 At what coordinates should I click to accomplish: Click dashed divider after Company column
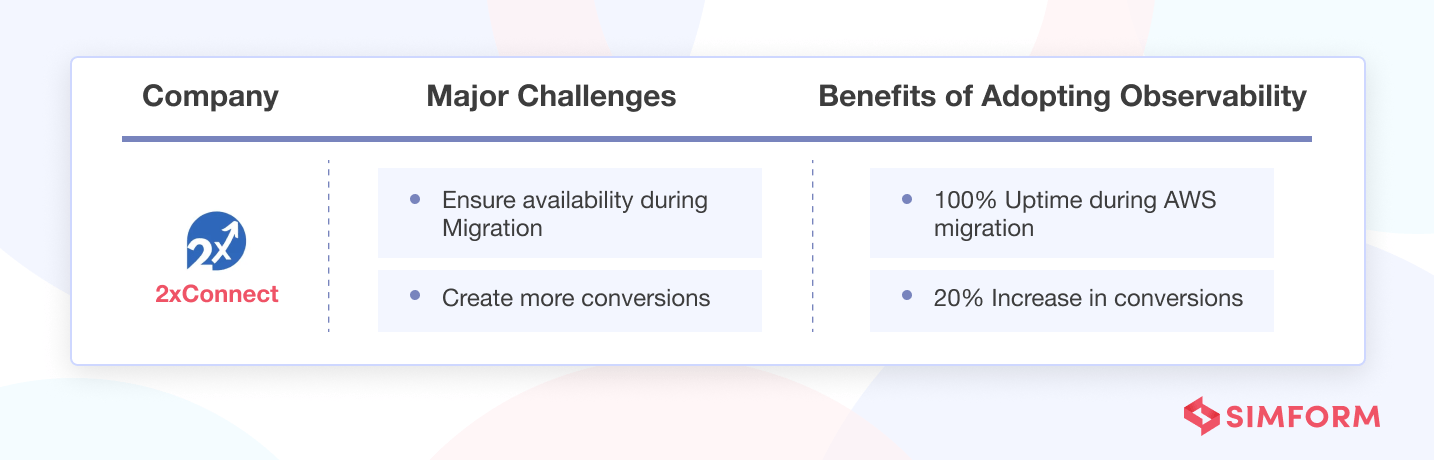[329, 246]
